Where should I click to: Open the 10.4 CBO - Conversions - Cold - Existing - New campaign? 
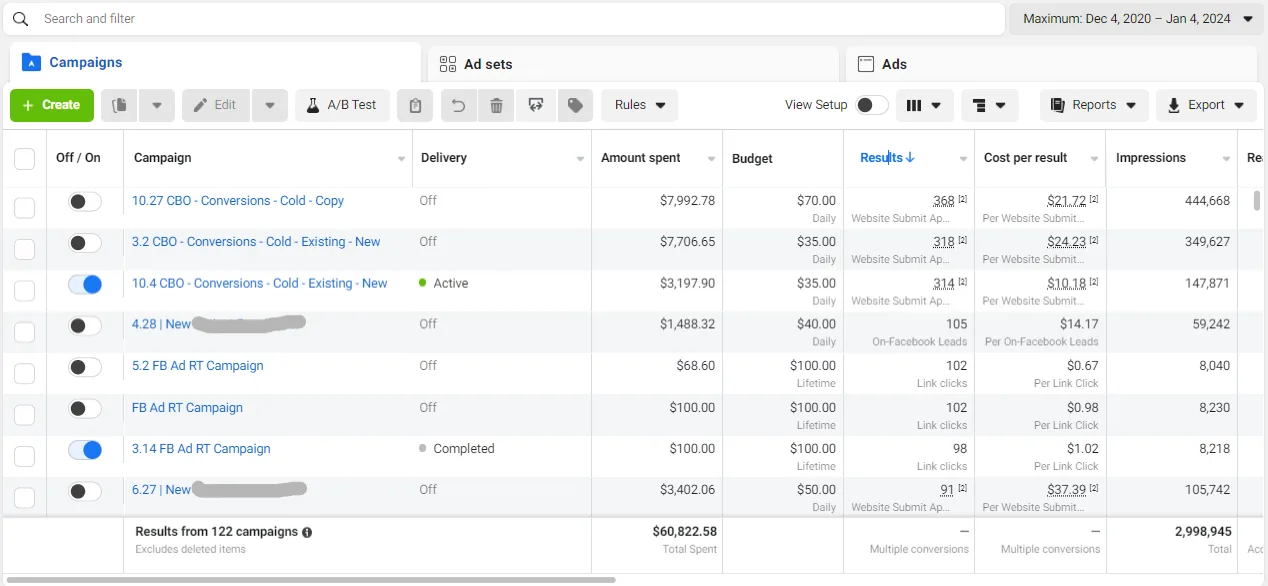pyautogui.click(x=260, y=284)
